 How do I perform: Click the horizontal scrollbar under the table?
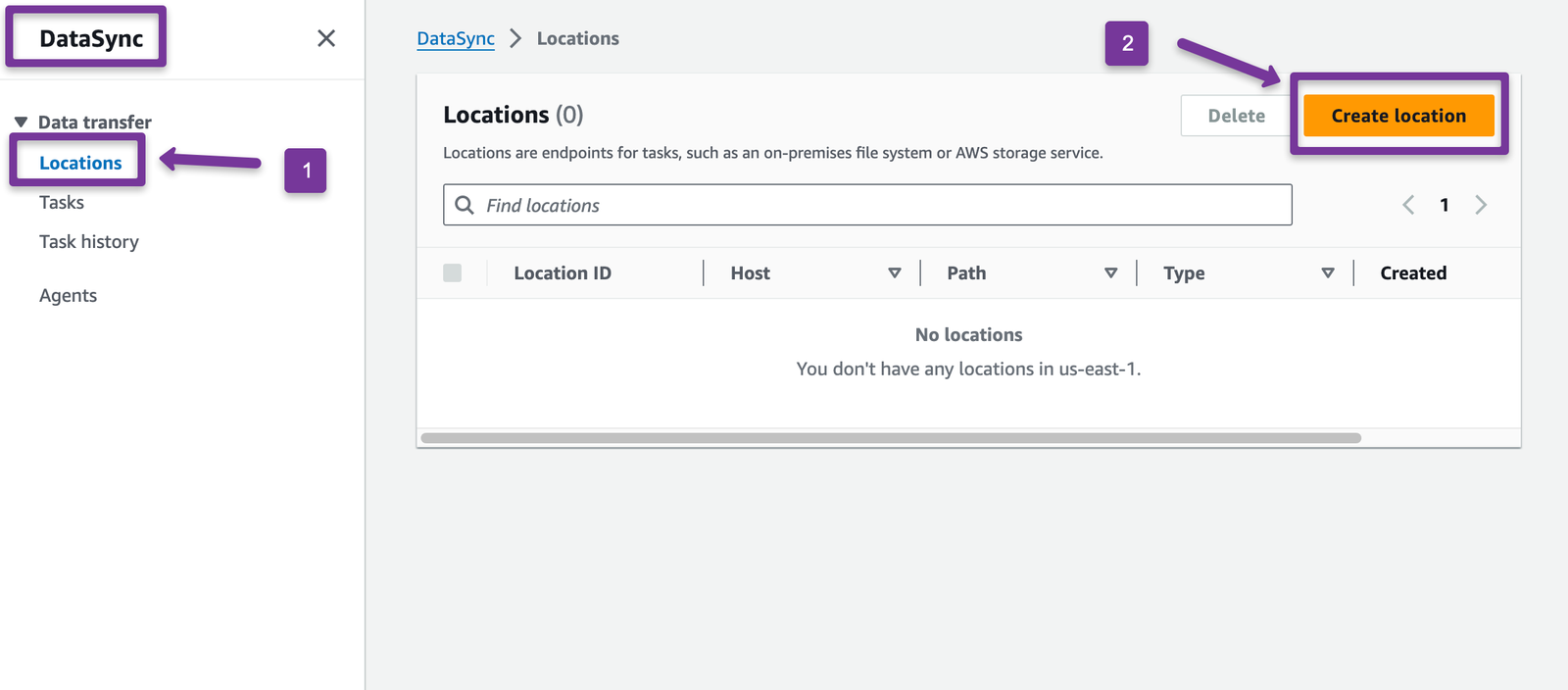point(890,438)
